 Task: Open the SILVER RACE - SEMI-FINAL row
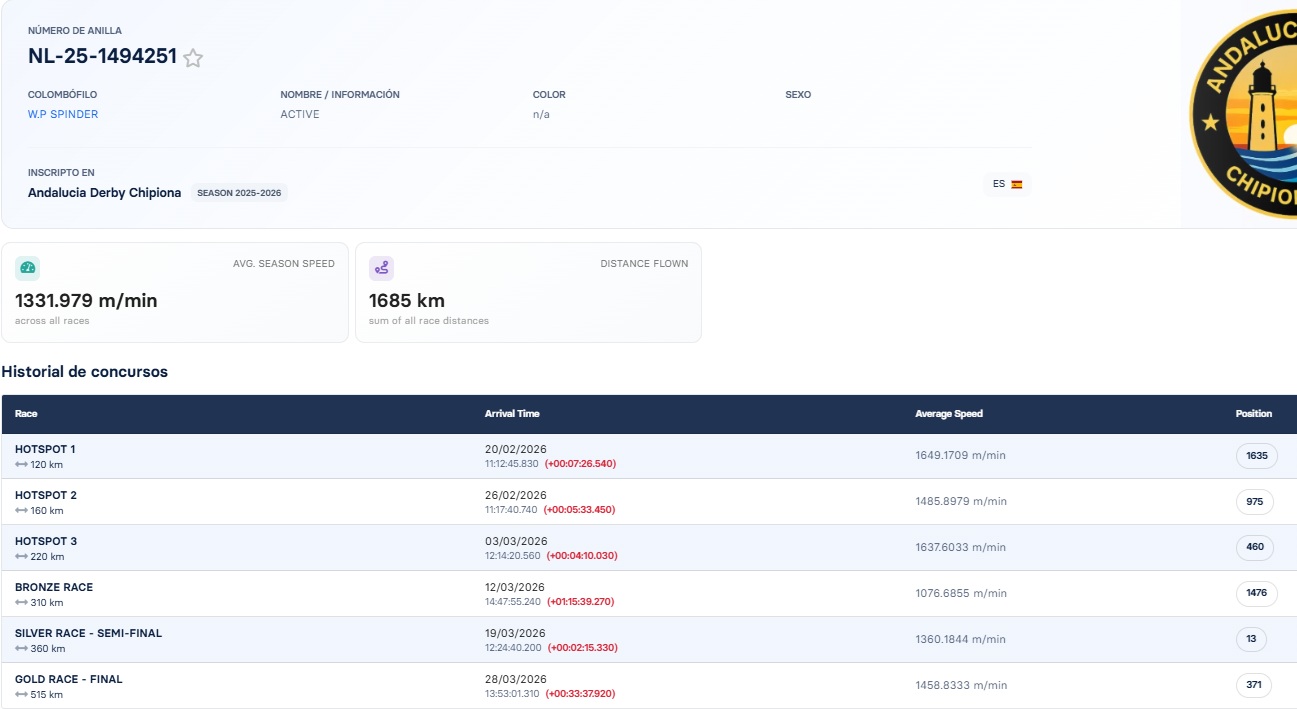click(x=649, y=640)
